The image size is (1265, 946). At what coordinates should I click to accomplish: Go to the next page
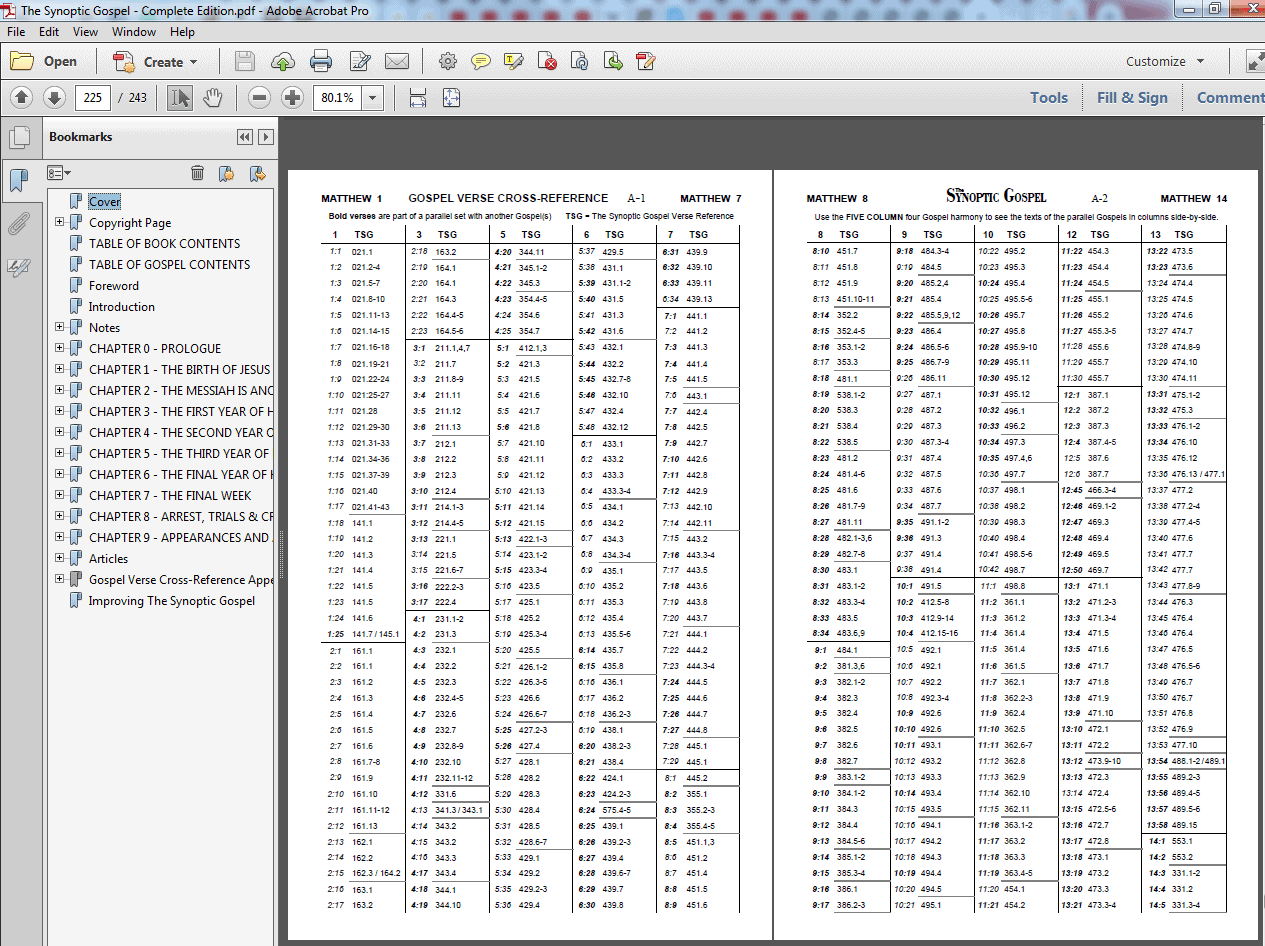(x=54, y=97)
